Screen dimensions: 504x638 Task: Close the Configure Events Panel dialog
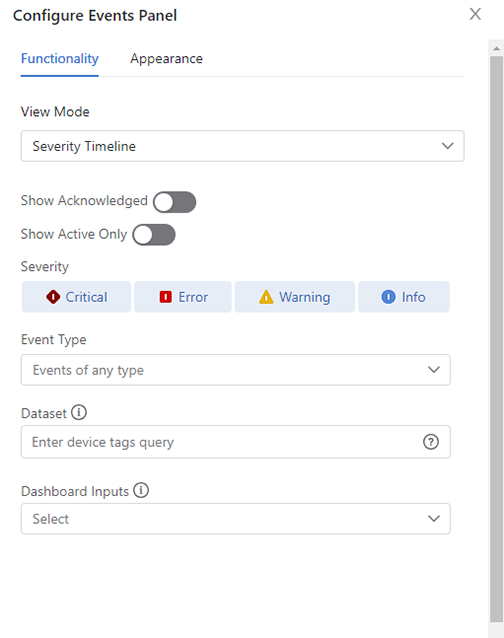[x=475, y=14]
